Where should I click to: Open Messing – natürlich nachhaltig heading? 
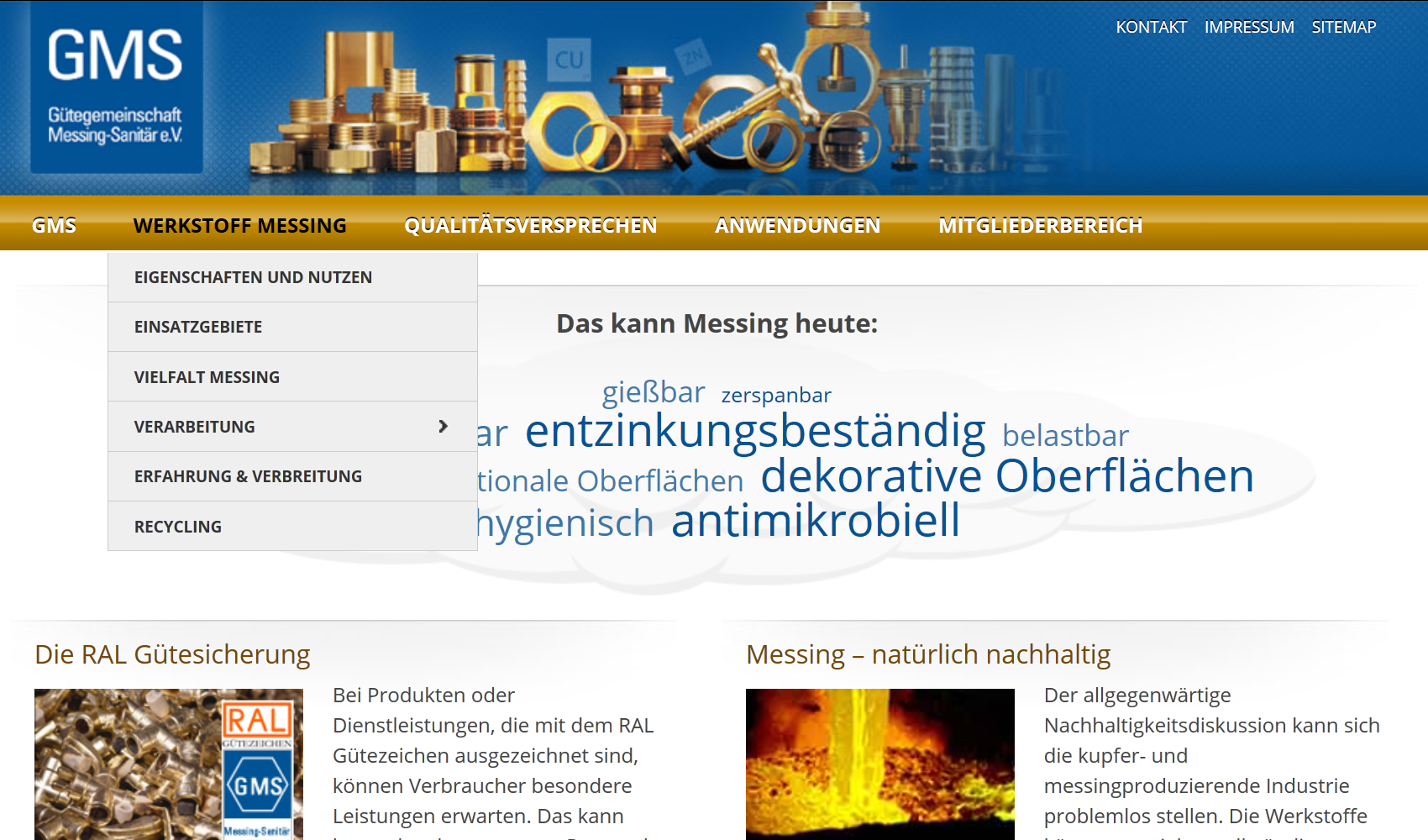point(927,654)
